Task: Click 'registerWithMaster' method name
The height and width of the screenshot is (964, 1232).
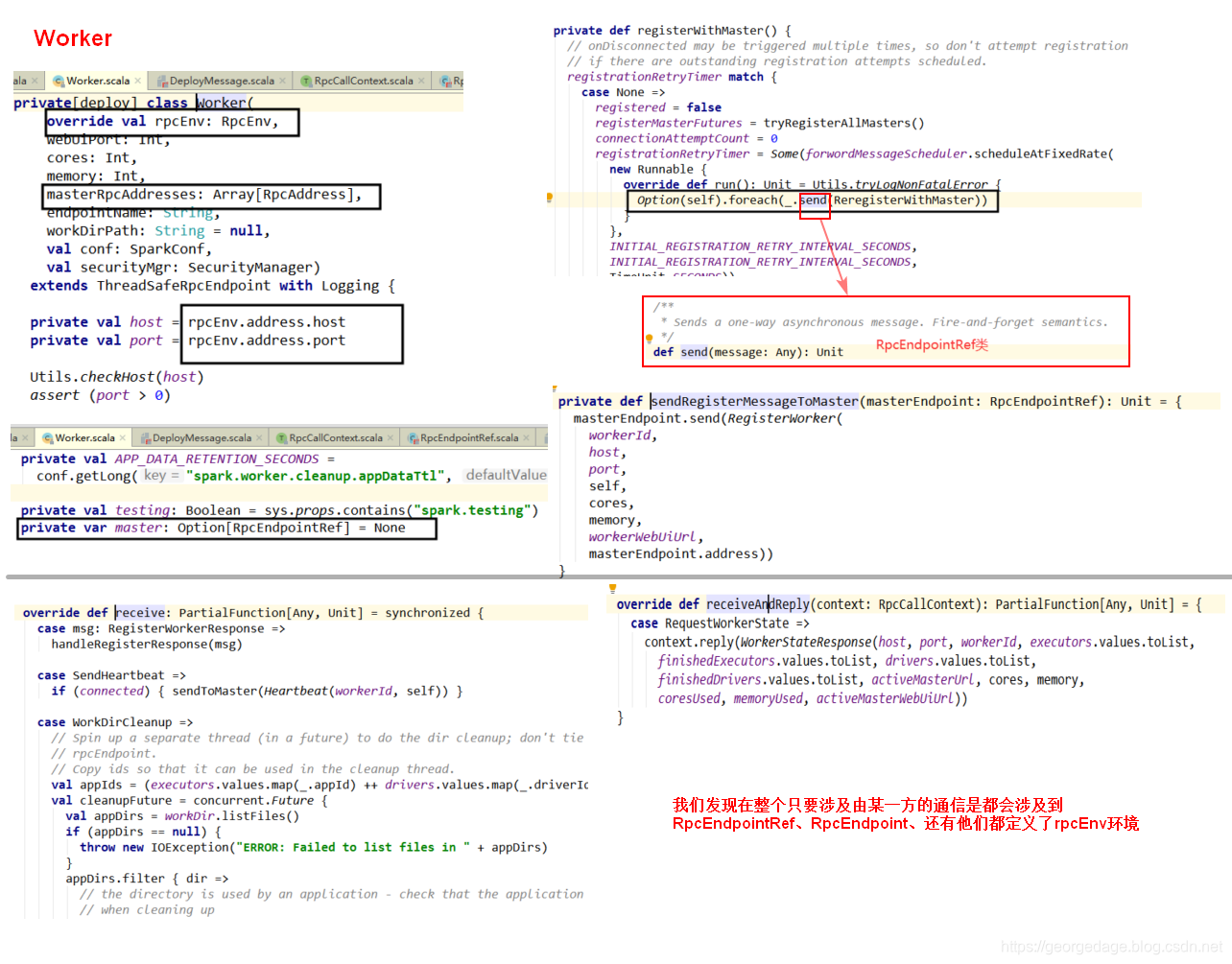Action: click(x=700, y=31)
